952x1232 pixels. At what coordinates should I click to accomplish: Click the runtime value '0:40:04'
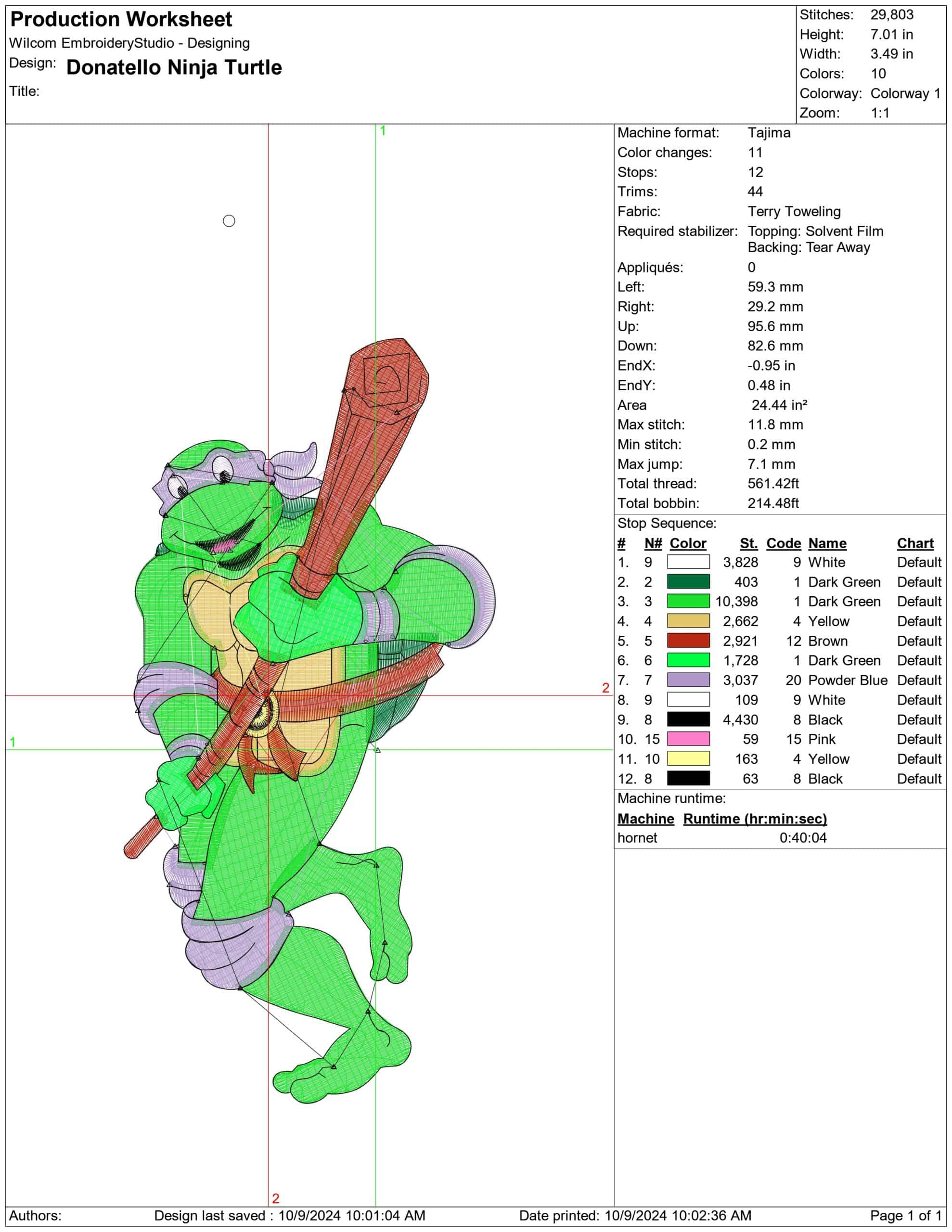tap(803, 838)
